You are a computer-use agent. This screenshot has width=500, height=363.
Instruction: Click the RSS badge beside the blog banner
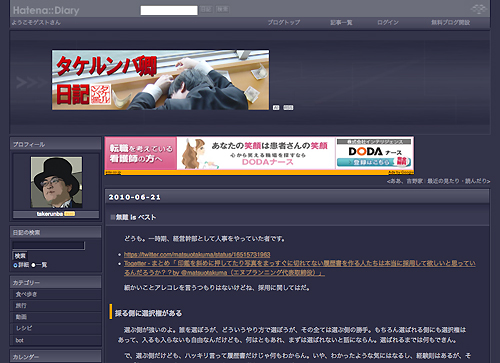pyautogui.click(x=288, y=107)
